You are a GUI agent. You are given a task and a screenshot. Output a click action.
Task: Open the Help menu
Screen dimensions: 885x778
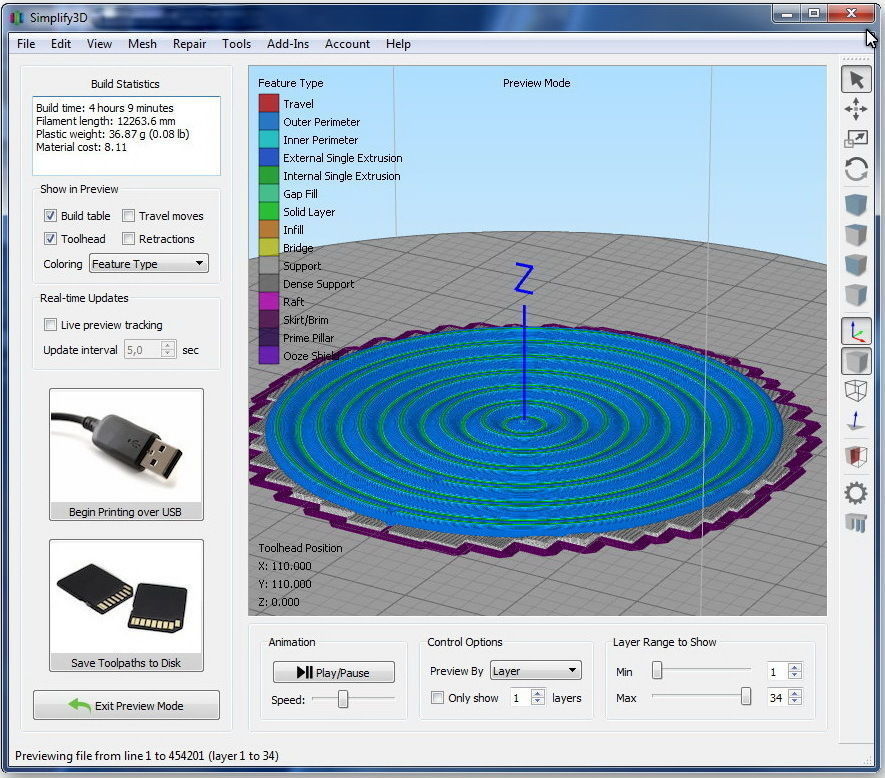tap(398, 43)
